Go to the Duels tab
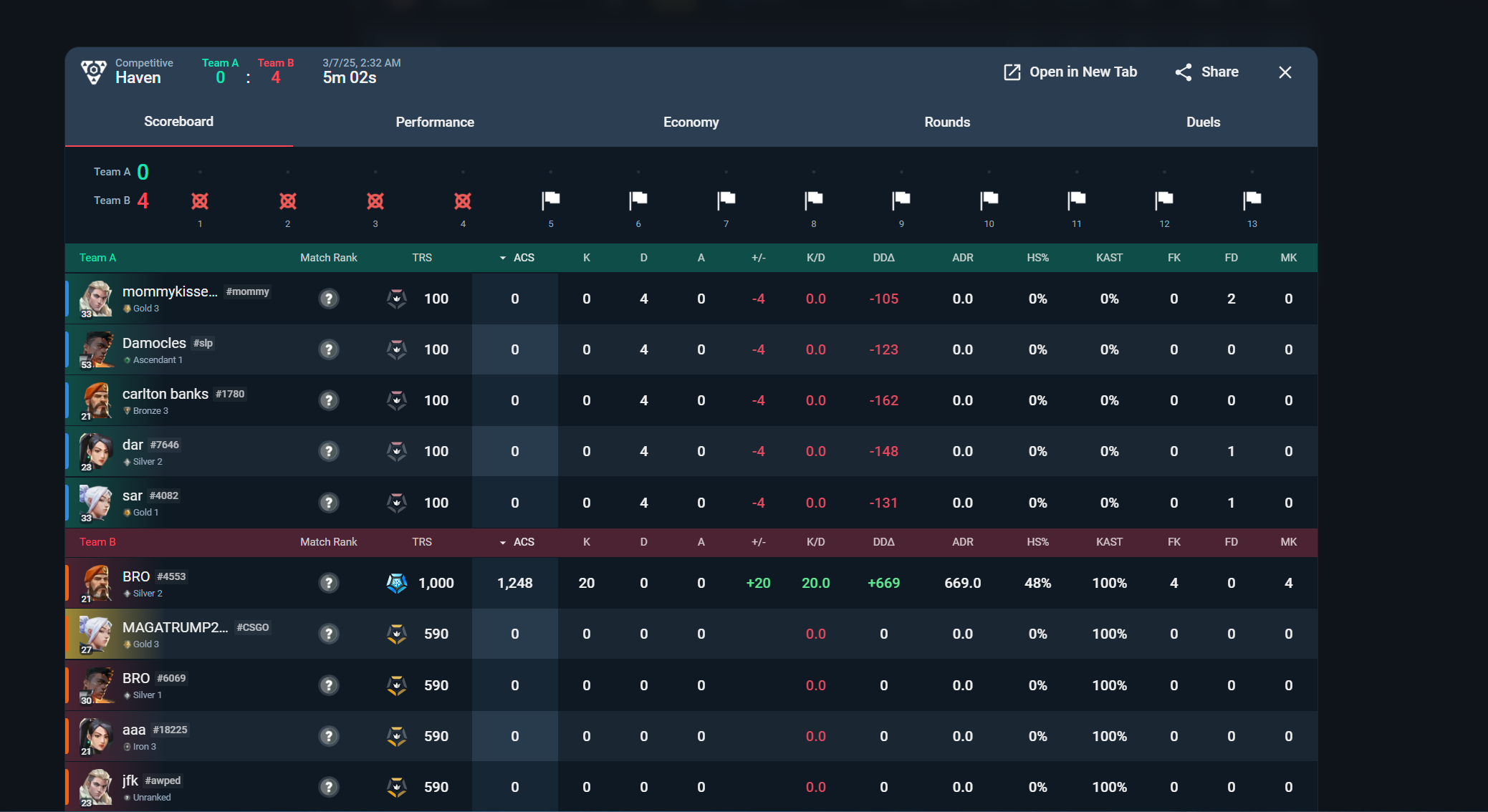 (1203, 122)
